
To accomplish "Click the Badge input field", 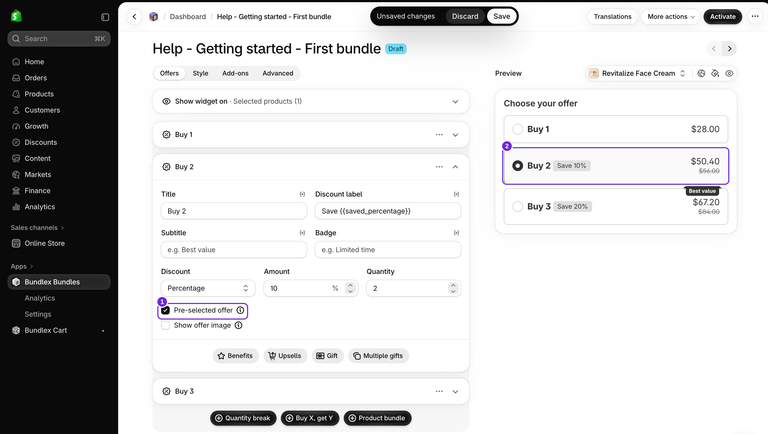I will point(388,250).
